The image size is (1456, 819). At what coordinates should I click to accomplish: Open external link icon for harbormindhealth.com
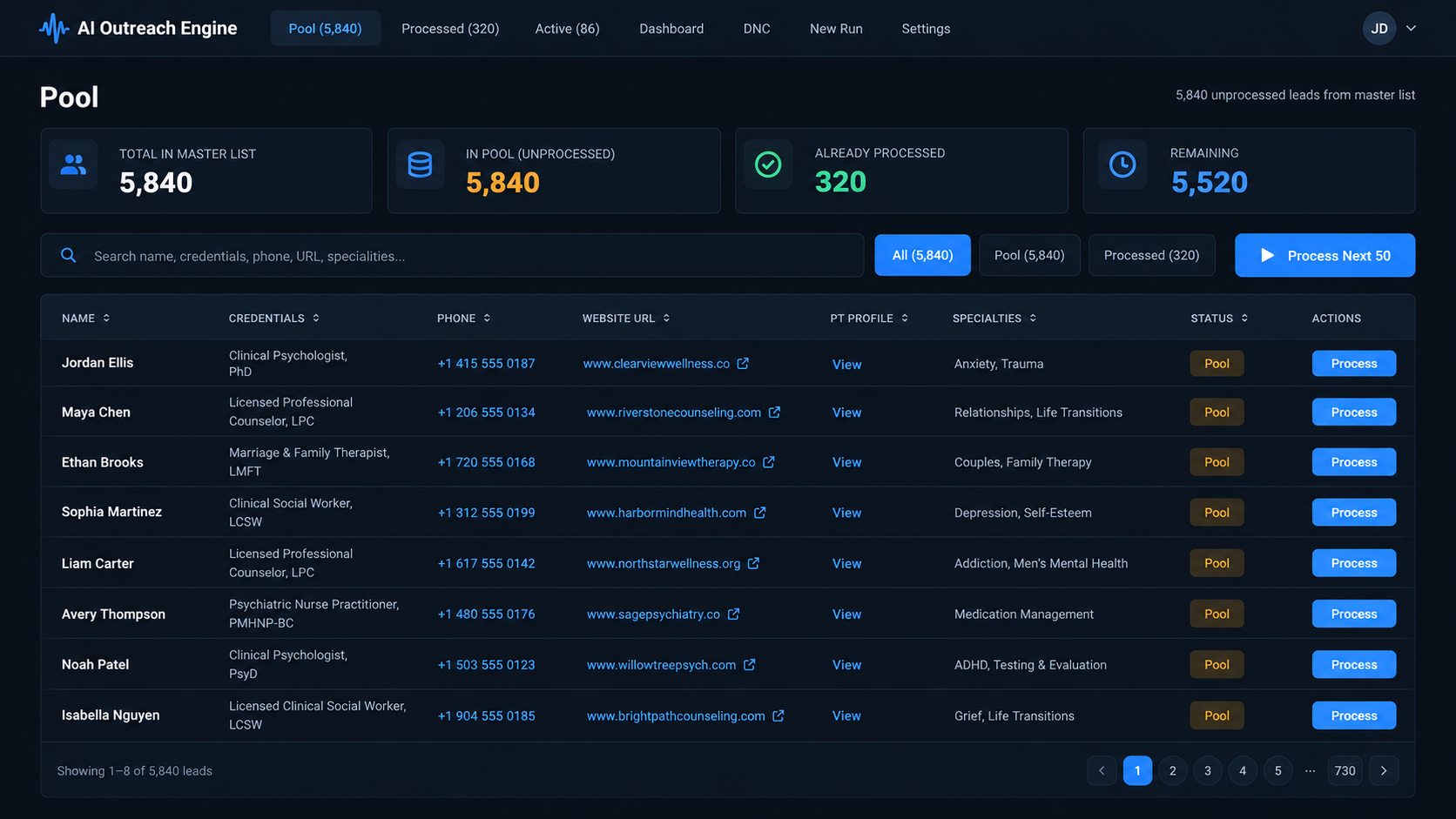pos(760,513)
